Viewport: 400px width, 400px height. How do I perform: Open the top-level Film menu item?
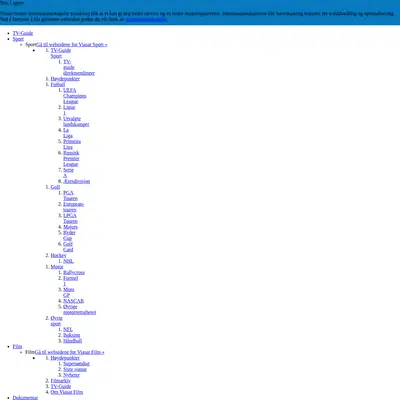point(17,346)
